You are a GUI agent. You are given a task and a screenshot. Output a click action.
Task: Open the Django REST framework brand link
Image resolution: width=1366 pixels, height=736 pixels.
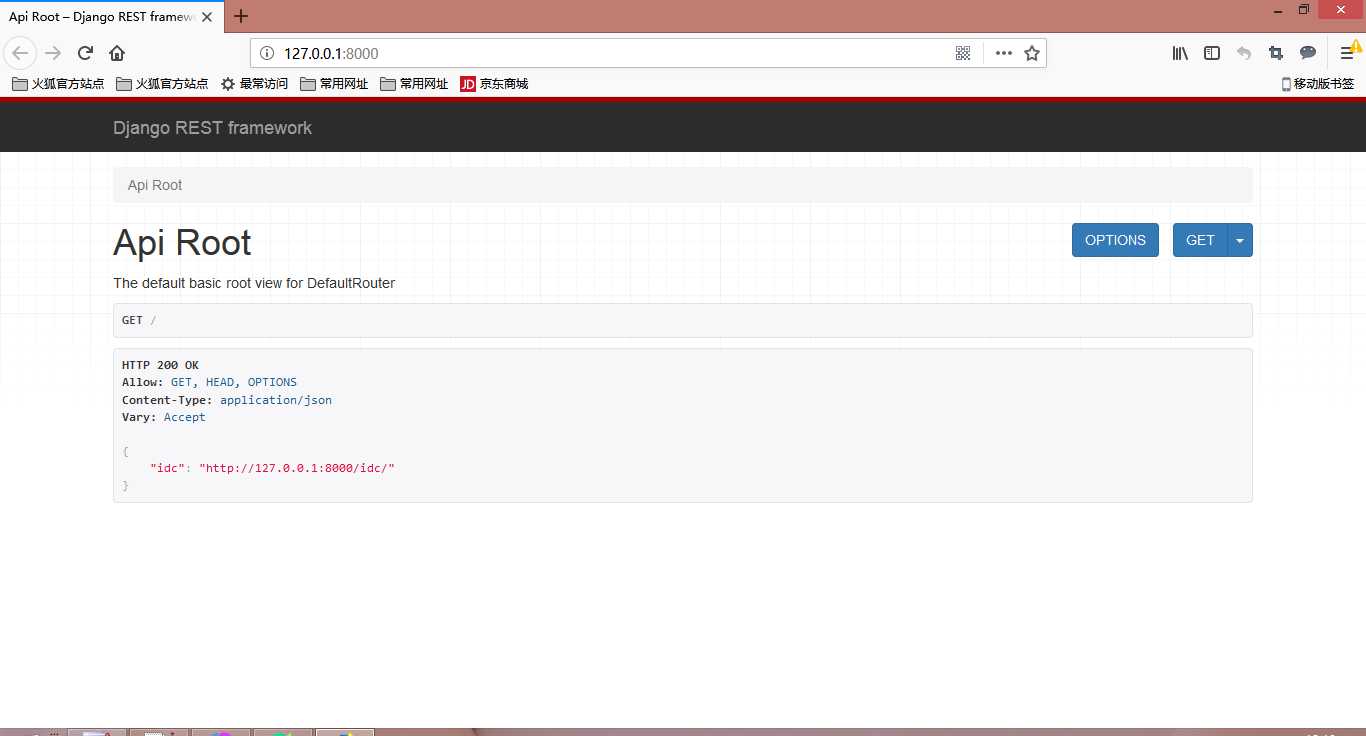pos(212,128)
